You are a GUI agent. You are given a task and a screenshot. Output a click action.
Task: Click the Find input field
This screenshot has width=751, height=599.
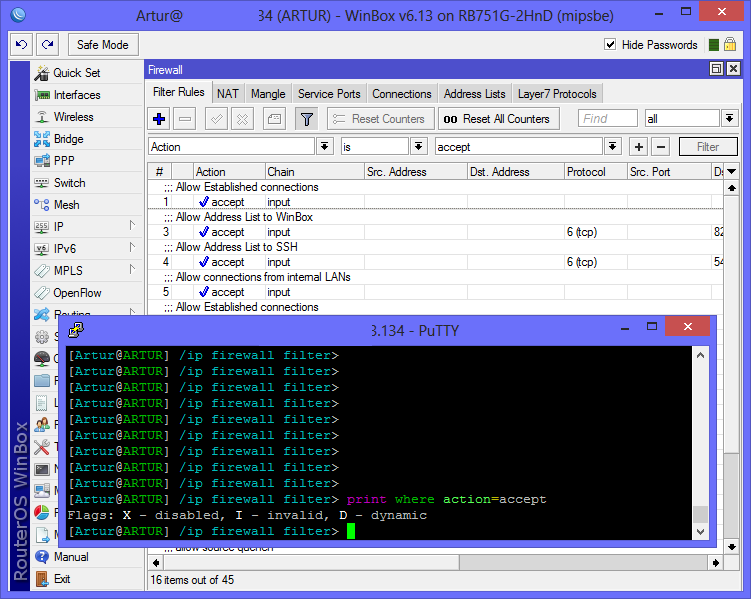607,119
